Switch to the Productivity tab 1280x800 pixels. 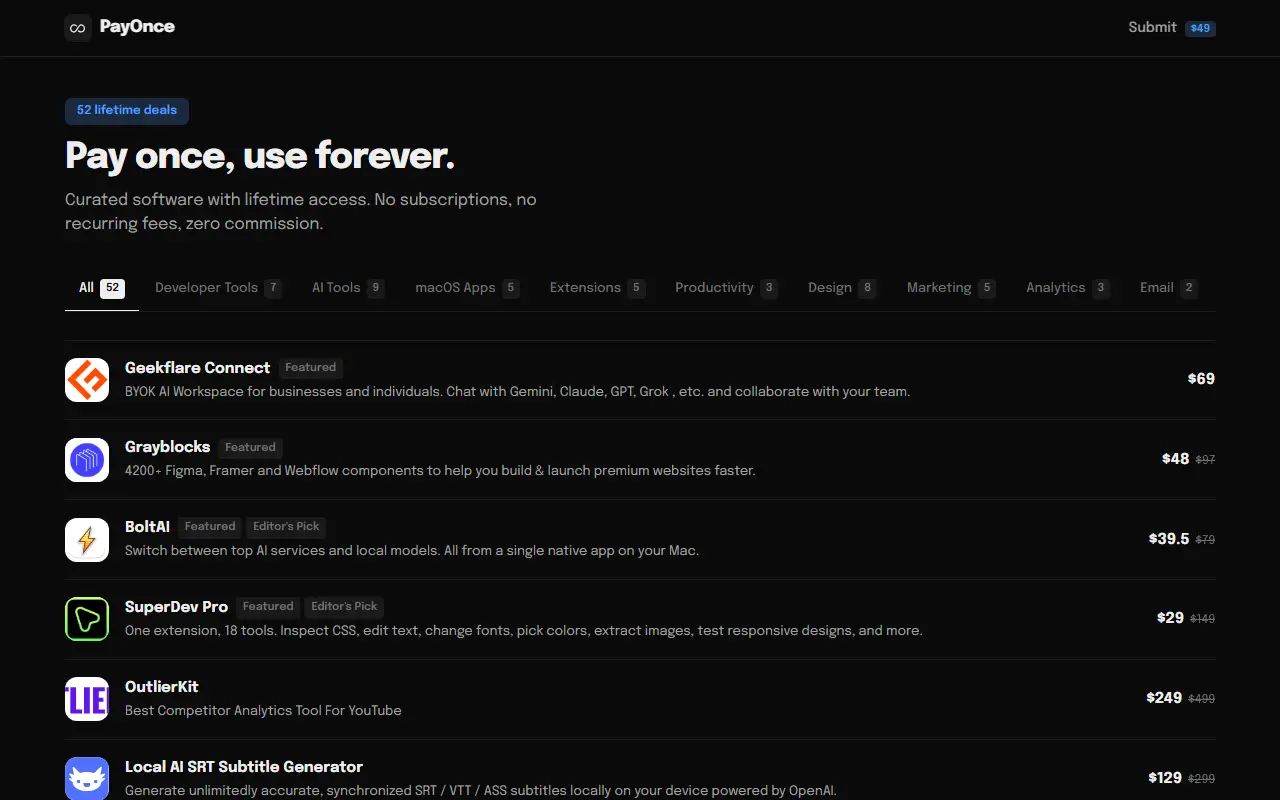(x=726, y=288)
